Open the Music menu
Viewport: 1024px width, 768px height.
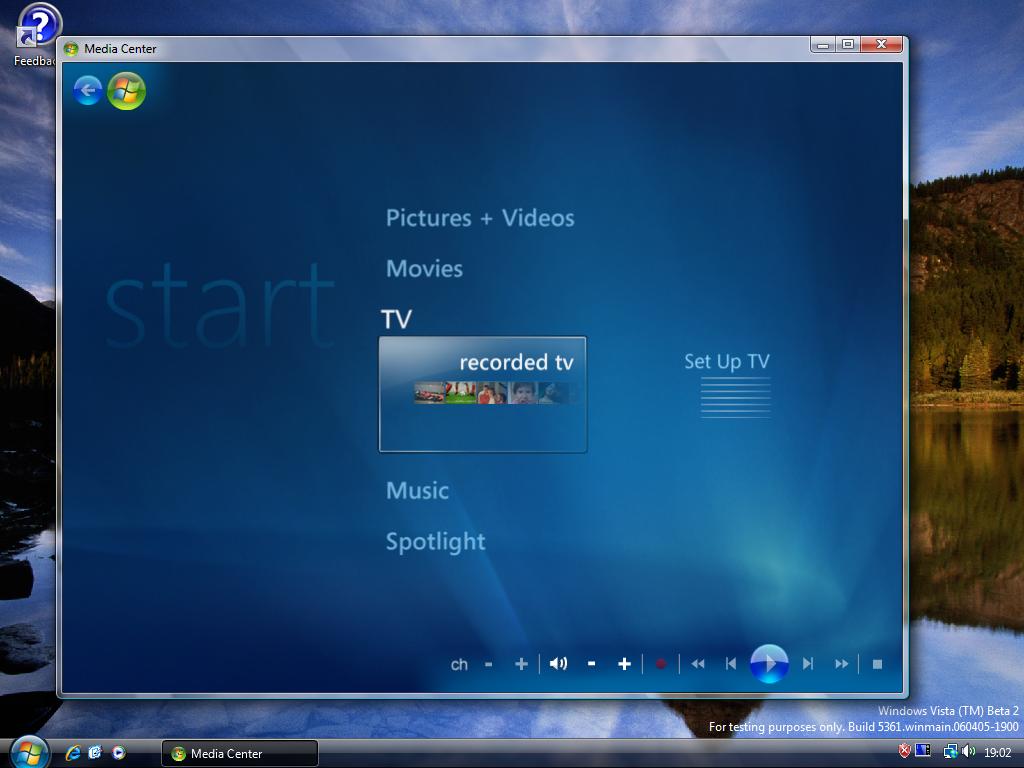tap(417, 490)
